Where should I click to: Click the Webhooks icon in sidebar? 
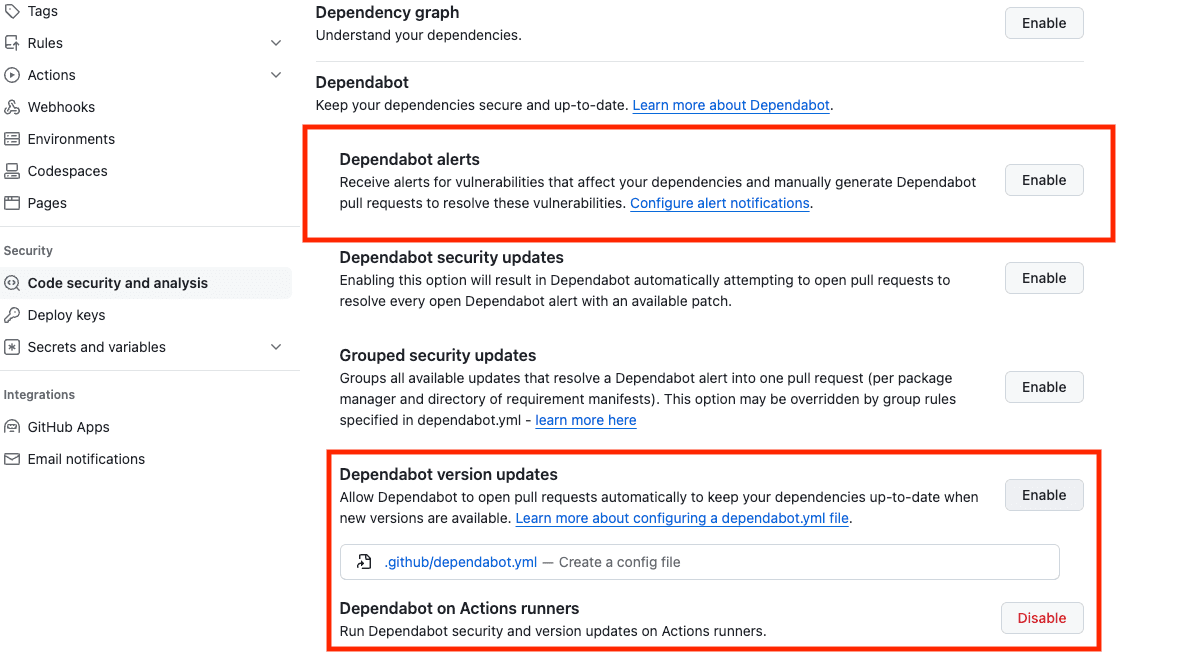[12, 107]
